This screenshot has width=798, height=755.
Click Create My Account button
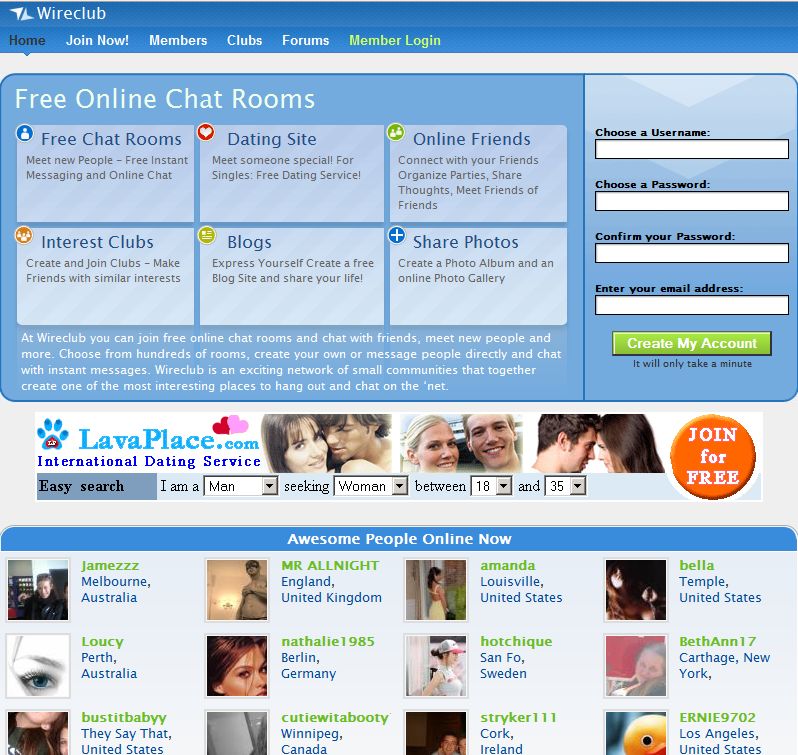(x=692, y=343)
